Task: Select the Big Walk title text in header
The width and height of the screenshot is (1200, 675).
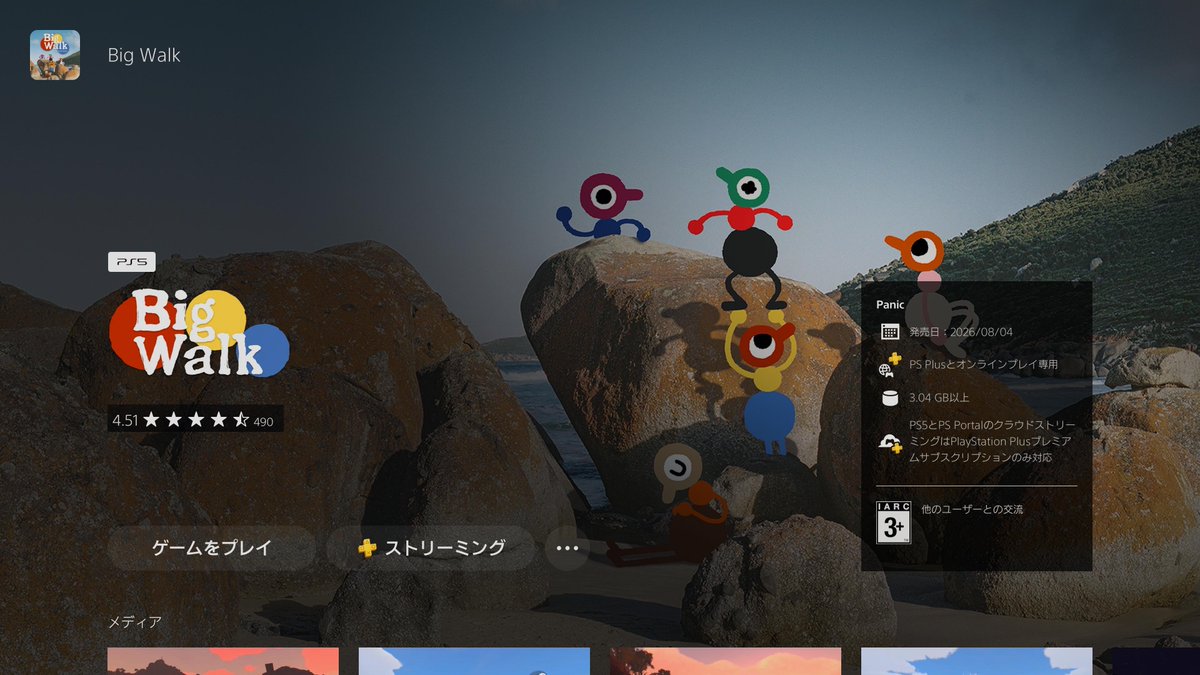Action: coord(144,55)
